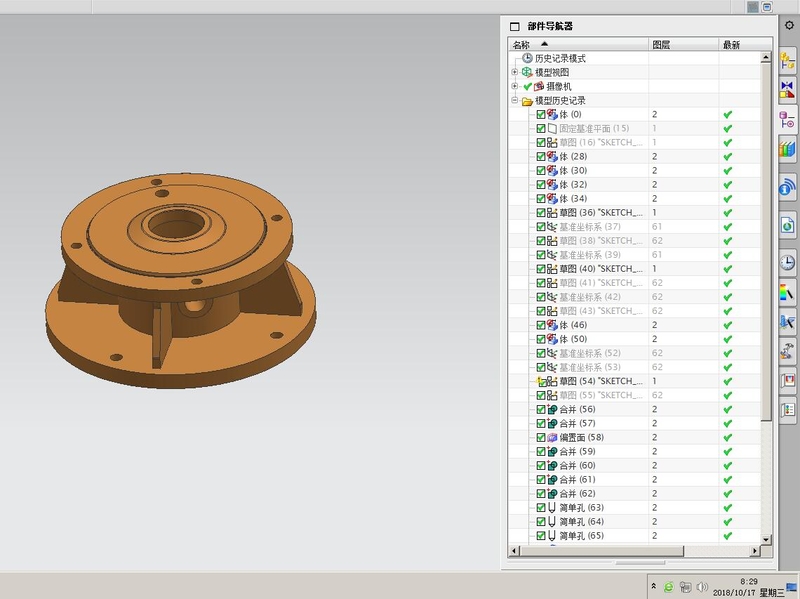Open the Reuse Library books tab
This screenshot has height=599, width=800.
tap(787, 150)
